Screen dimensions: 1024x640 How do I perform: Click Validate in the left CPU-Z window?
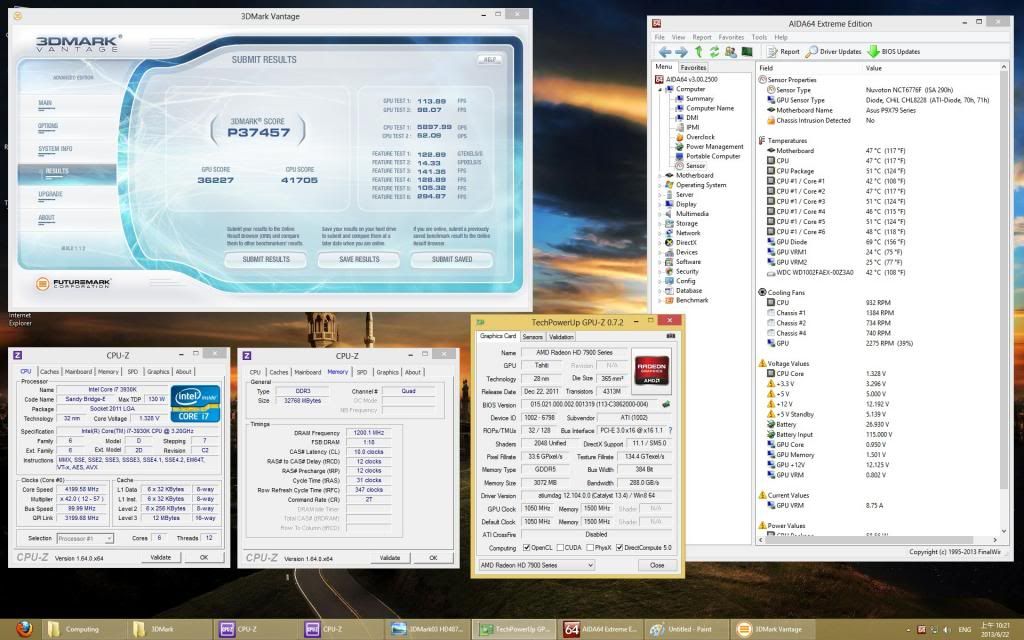click(x=161, y=557)
